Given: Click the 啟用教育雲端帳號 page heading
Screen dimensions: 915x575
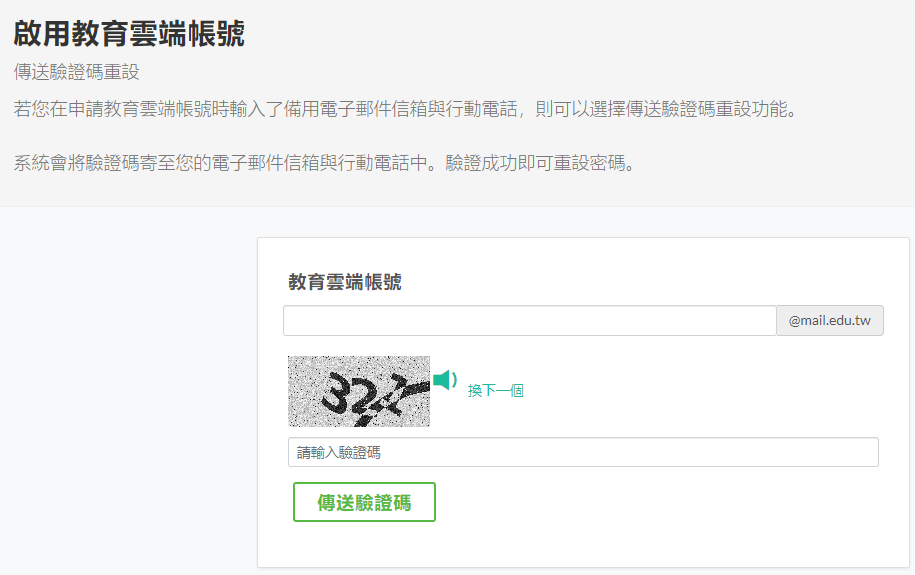Looking at the screenshot, I should (129, 33).
